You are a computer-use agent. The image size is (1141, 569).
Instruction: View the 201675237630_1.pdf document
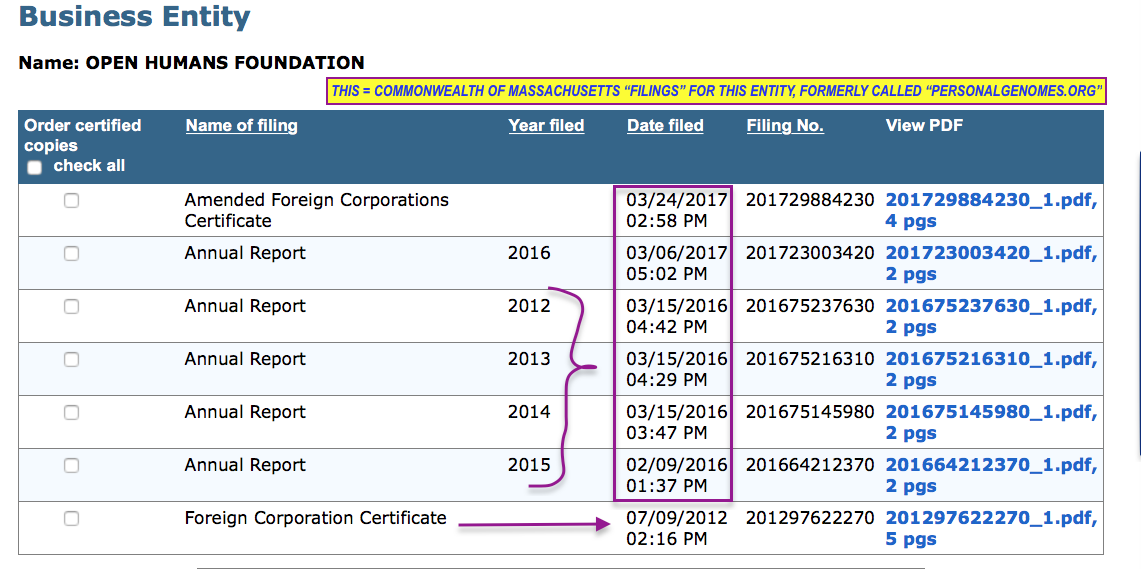[x=990, y=306]
